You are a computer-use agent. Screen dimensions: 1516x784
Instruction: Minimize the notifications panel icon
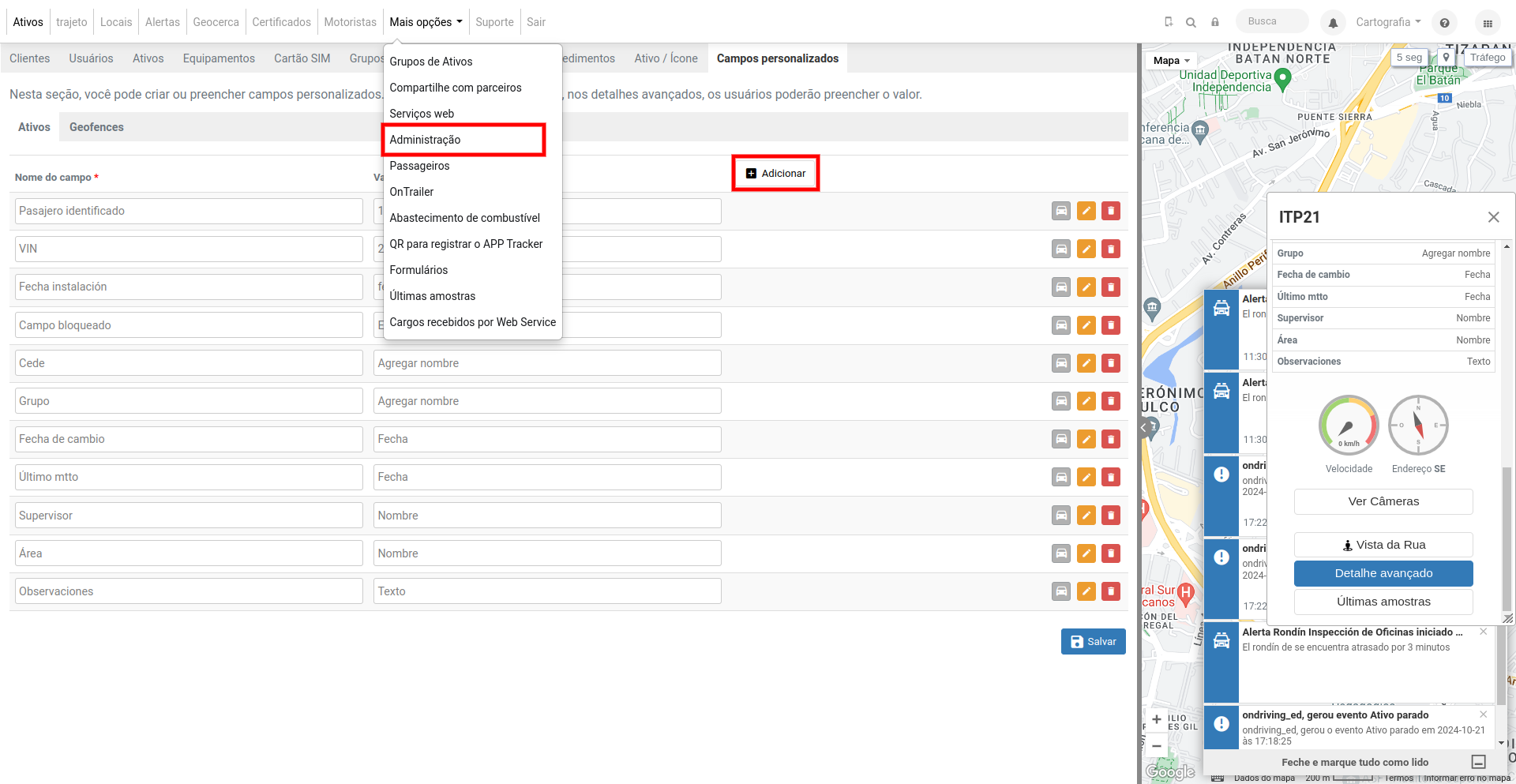click(x=1479, y=762)
